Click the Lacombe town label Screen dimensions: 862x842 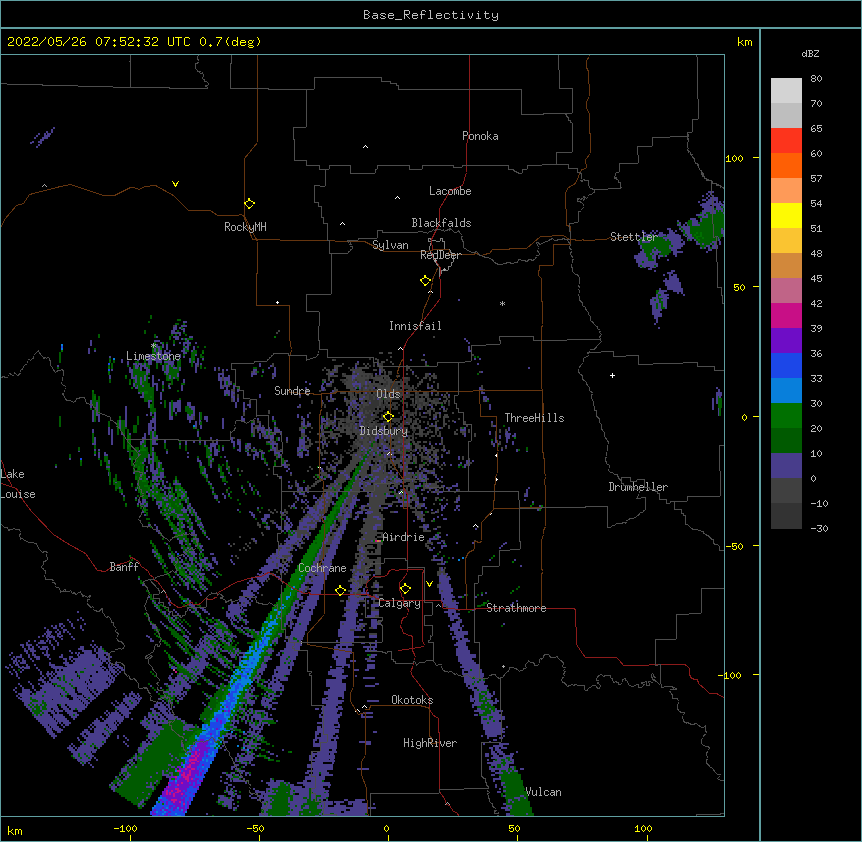(450, 191)
